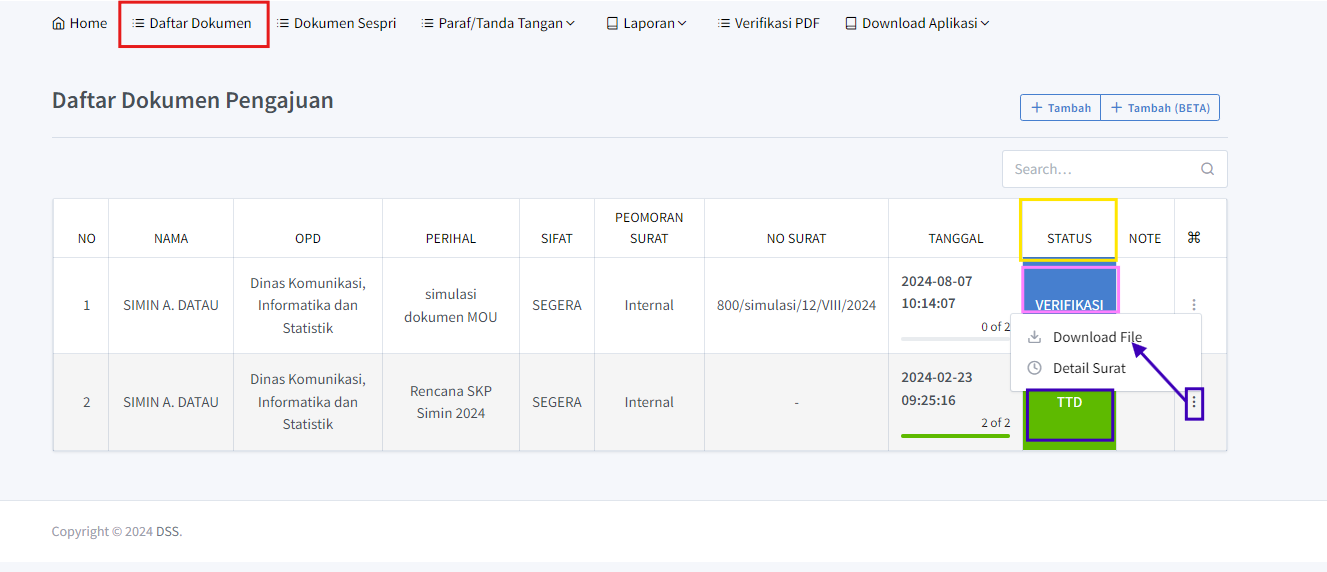Screen dimensions: 1327x572
Task: Click the clock icon beside Detail Surat
Action: click(1035, 368)
